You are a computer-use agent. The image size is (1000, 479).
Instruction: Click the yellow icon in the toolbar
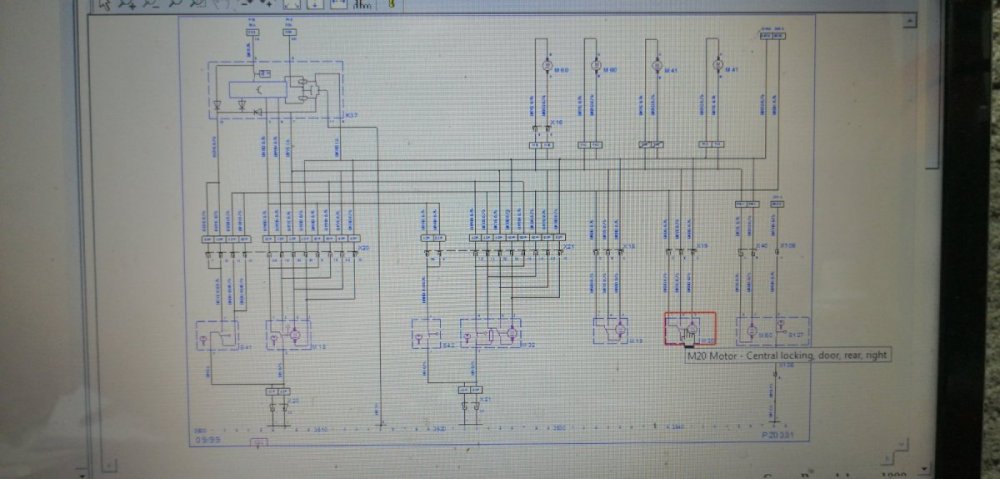tap(392, 4)
